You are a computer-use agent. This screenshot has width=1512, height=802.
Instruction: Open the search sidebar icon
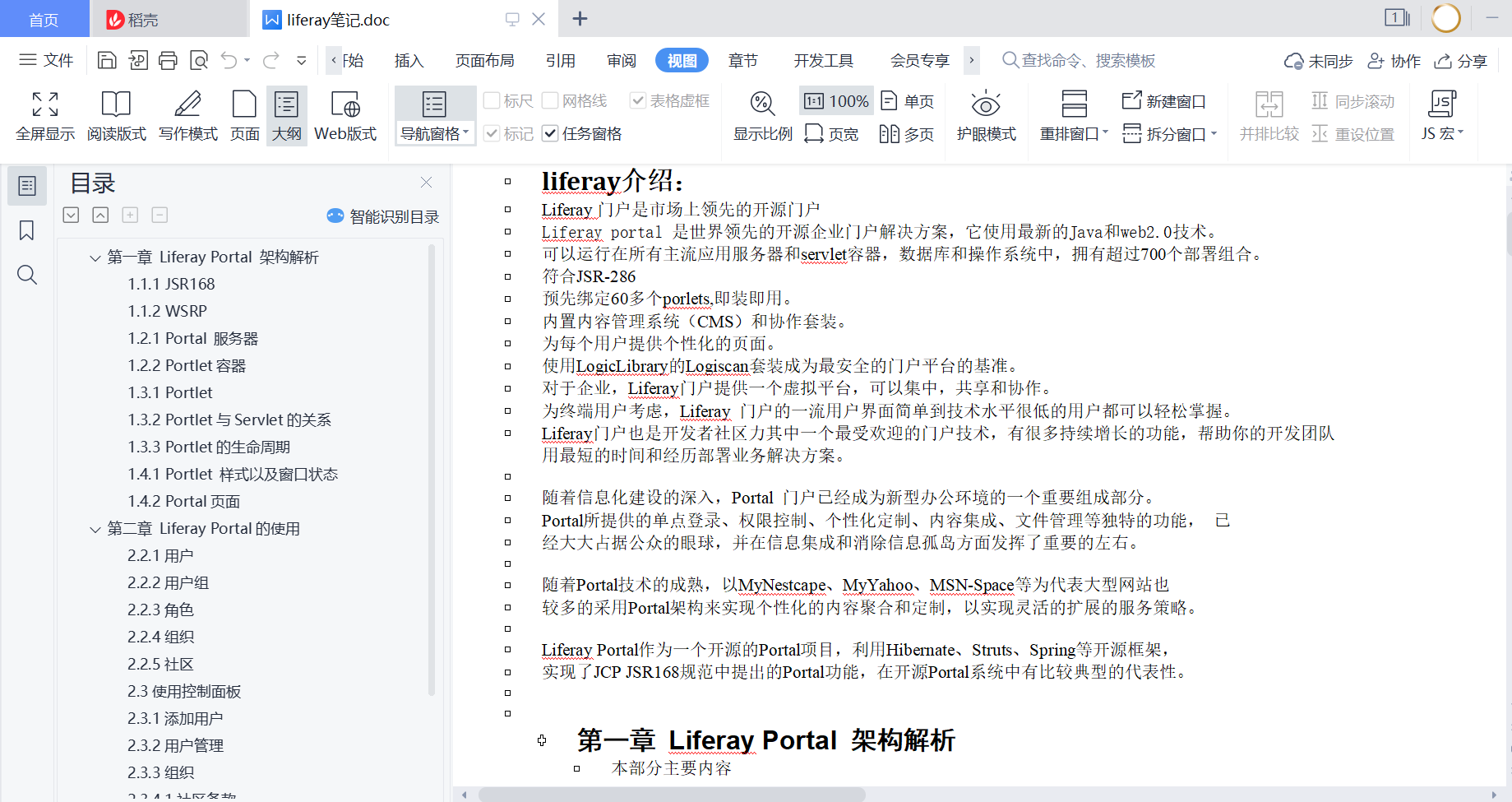click(x=27, y=275)
